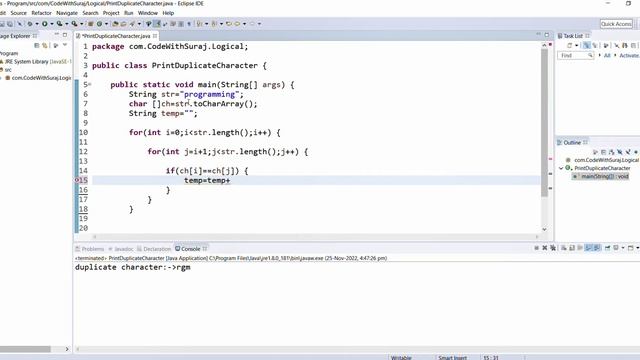Click Last Edit Location icon
This screenshot has height=360, width=640.
229,24
